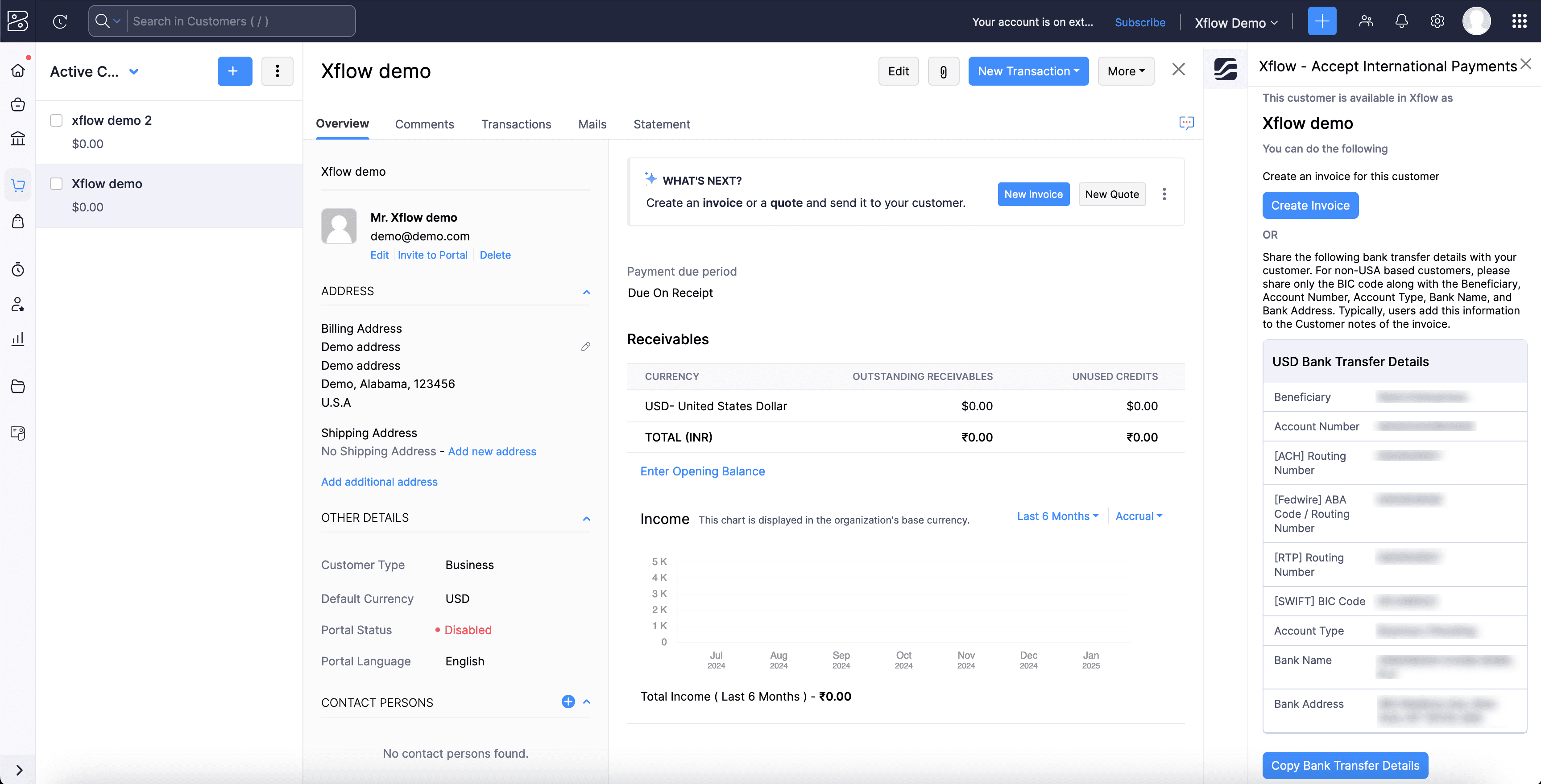Expand the sidebar with the bottom arrow

click(19, 770)
